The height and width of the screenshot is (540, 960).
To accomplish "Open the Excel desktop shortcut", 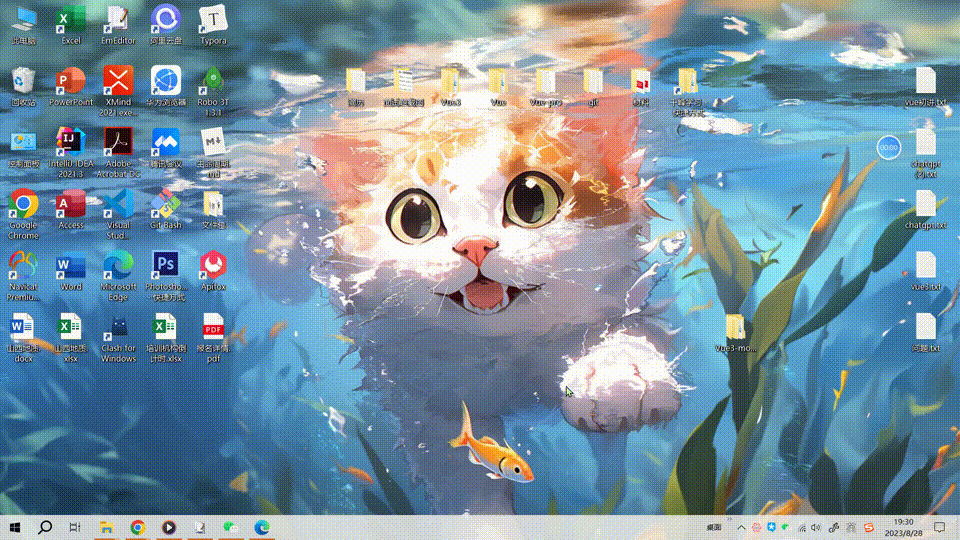I will [71, 24].
